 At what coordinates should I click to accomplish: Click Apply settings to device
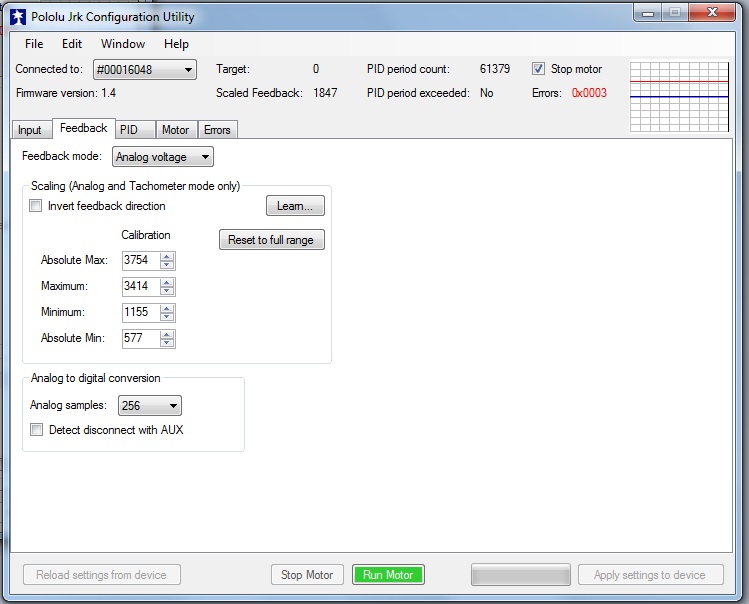pos(650,575)
